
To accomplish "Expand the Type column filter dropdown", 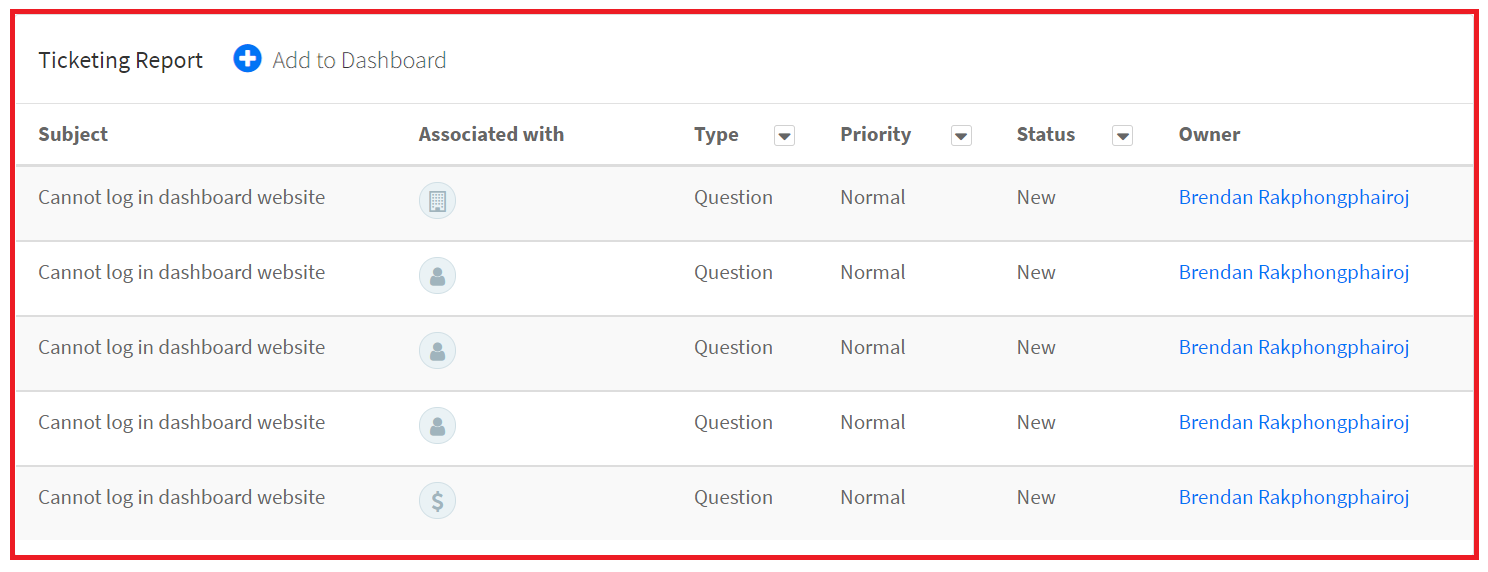I will pos(784,136).
